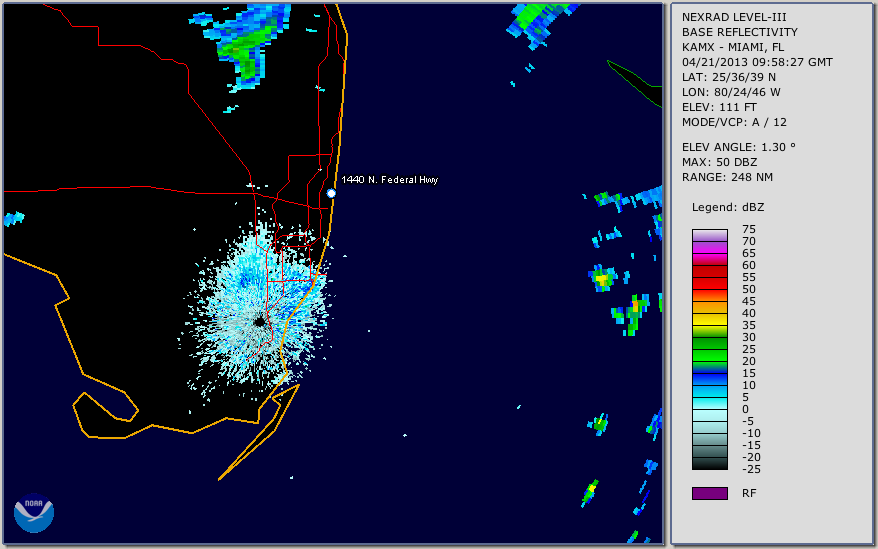Select the "Legend: dBZ" heading
Screen dimensions: 878x549
pos(727,207)
